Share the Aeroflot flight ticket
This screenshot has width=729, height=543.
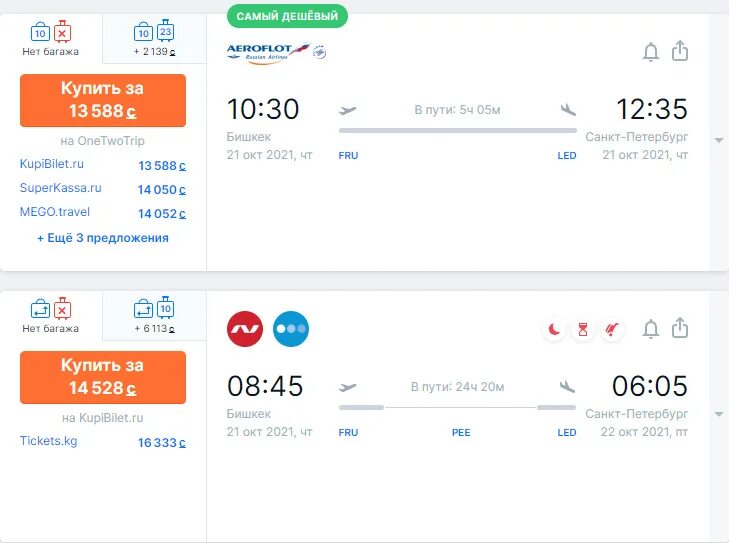point(680,51)
